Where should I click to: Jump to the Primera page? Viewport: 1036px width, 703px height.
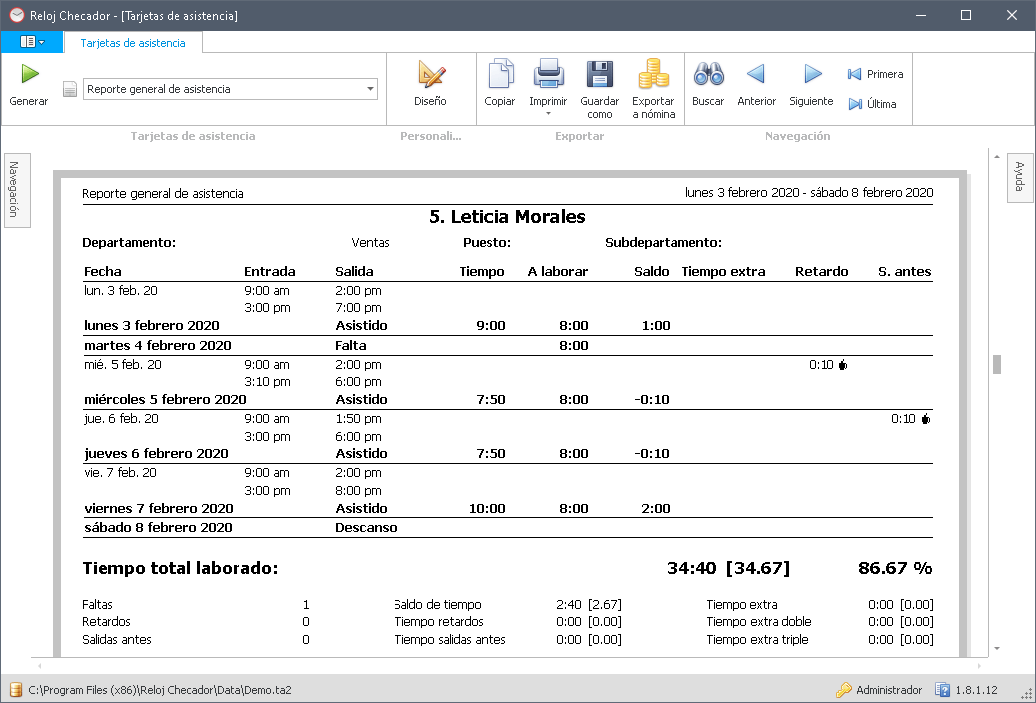coord(875,74)
